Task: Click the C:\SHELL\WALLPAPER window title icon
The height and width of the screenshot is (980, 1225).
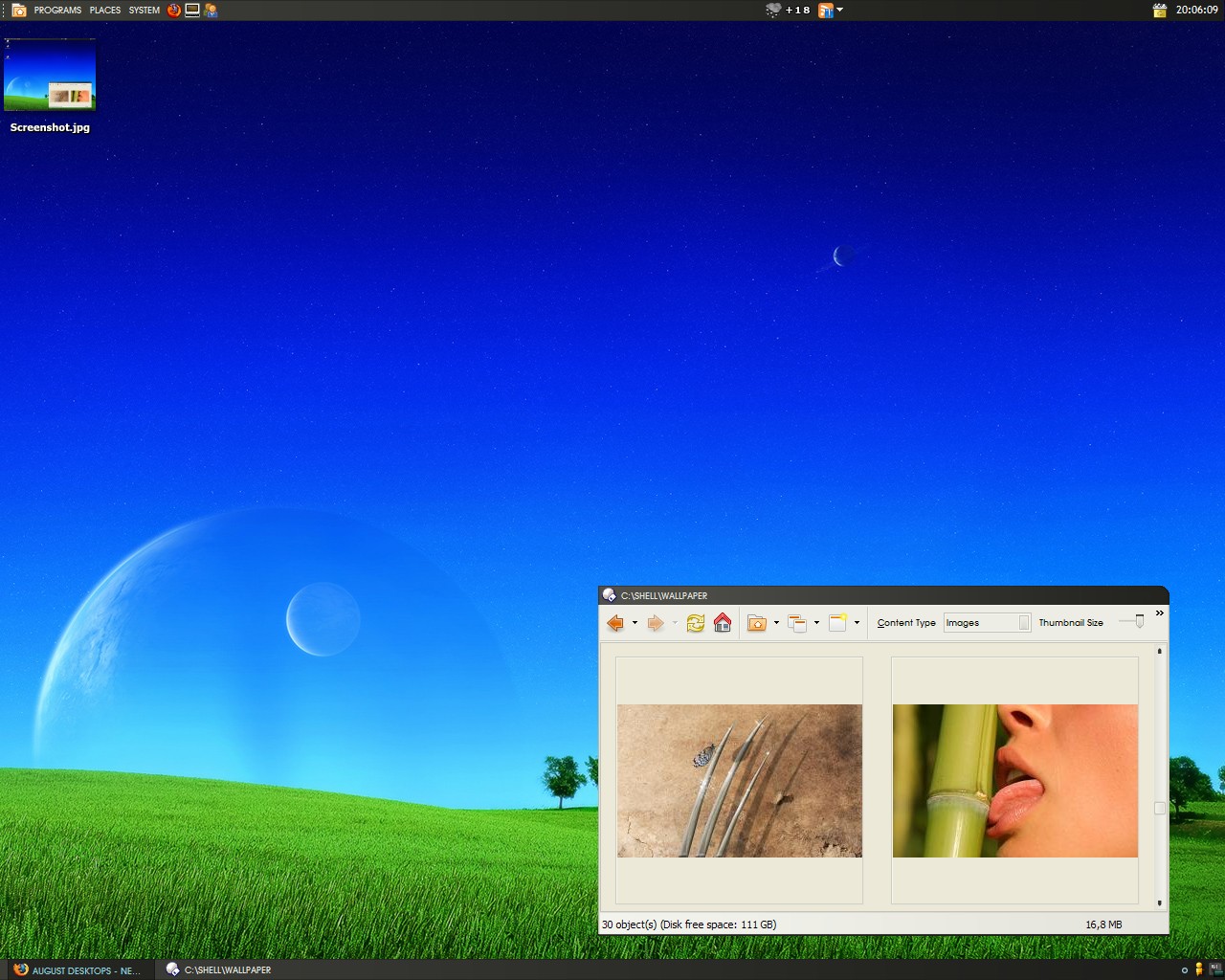Action: click(609, 595)
